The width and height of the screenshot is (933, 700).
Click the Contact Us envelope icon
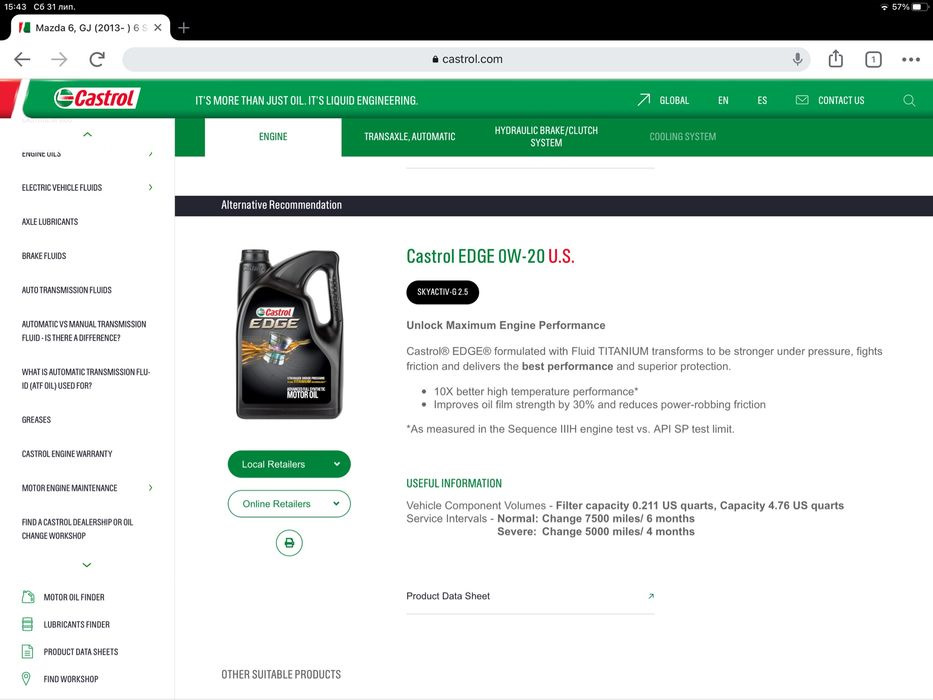click(x=802, y=100)
